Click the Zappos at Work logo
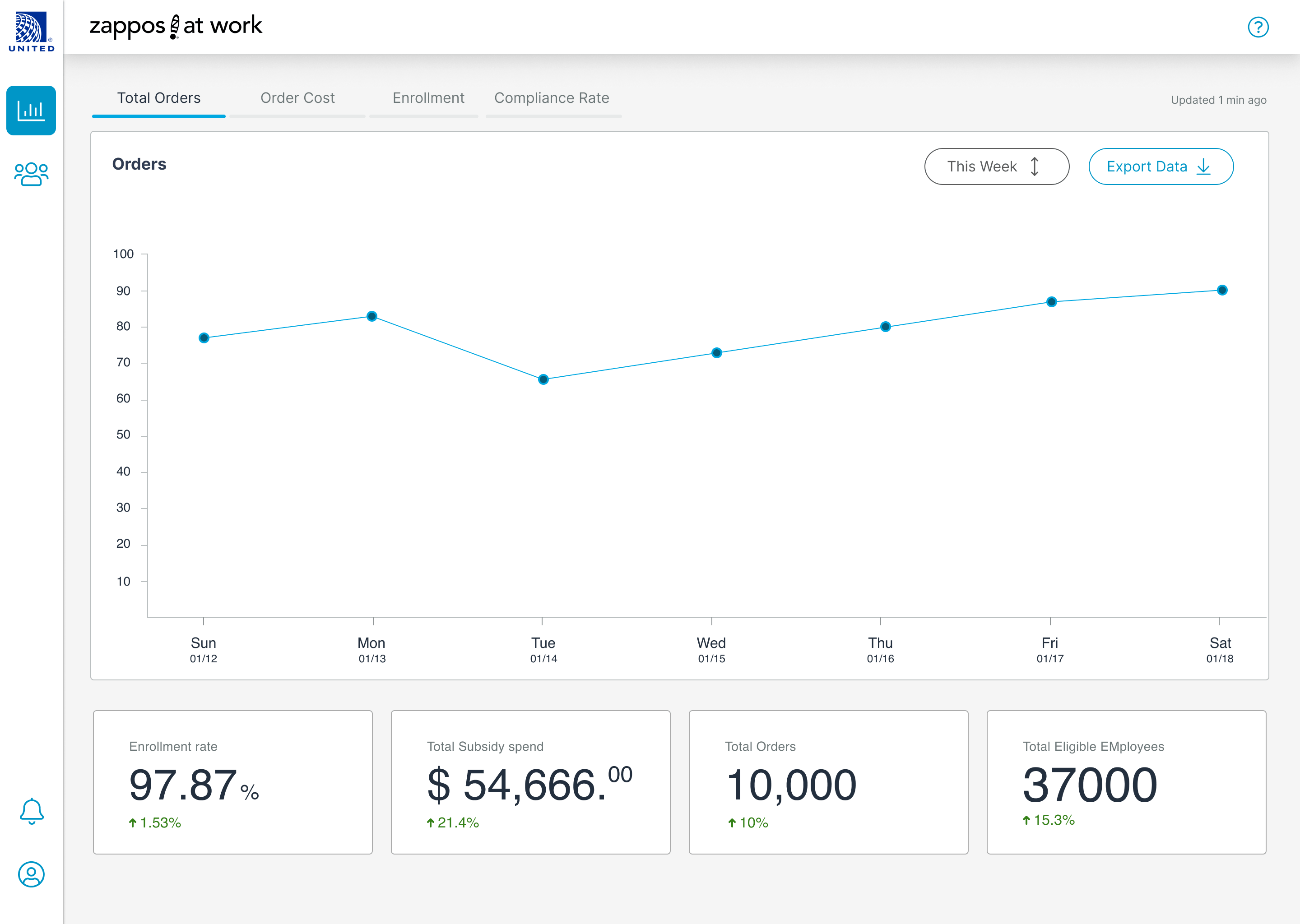 pyautogui.click(x=176, y=26)
